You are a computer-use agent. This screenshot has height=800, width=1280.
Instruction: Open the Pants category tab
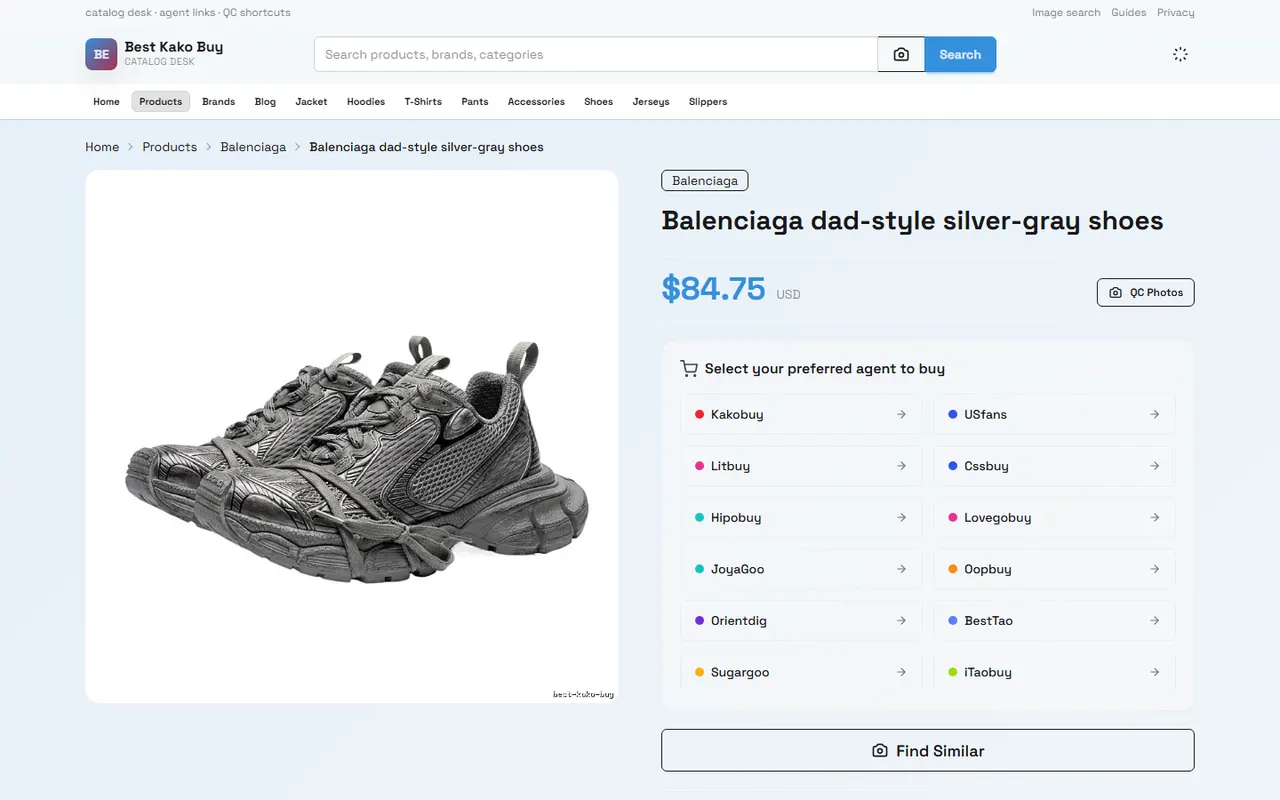coord(475,101)
